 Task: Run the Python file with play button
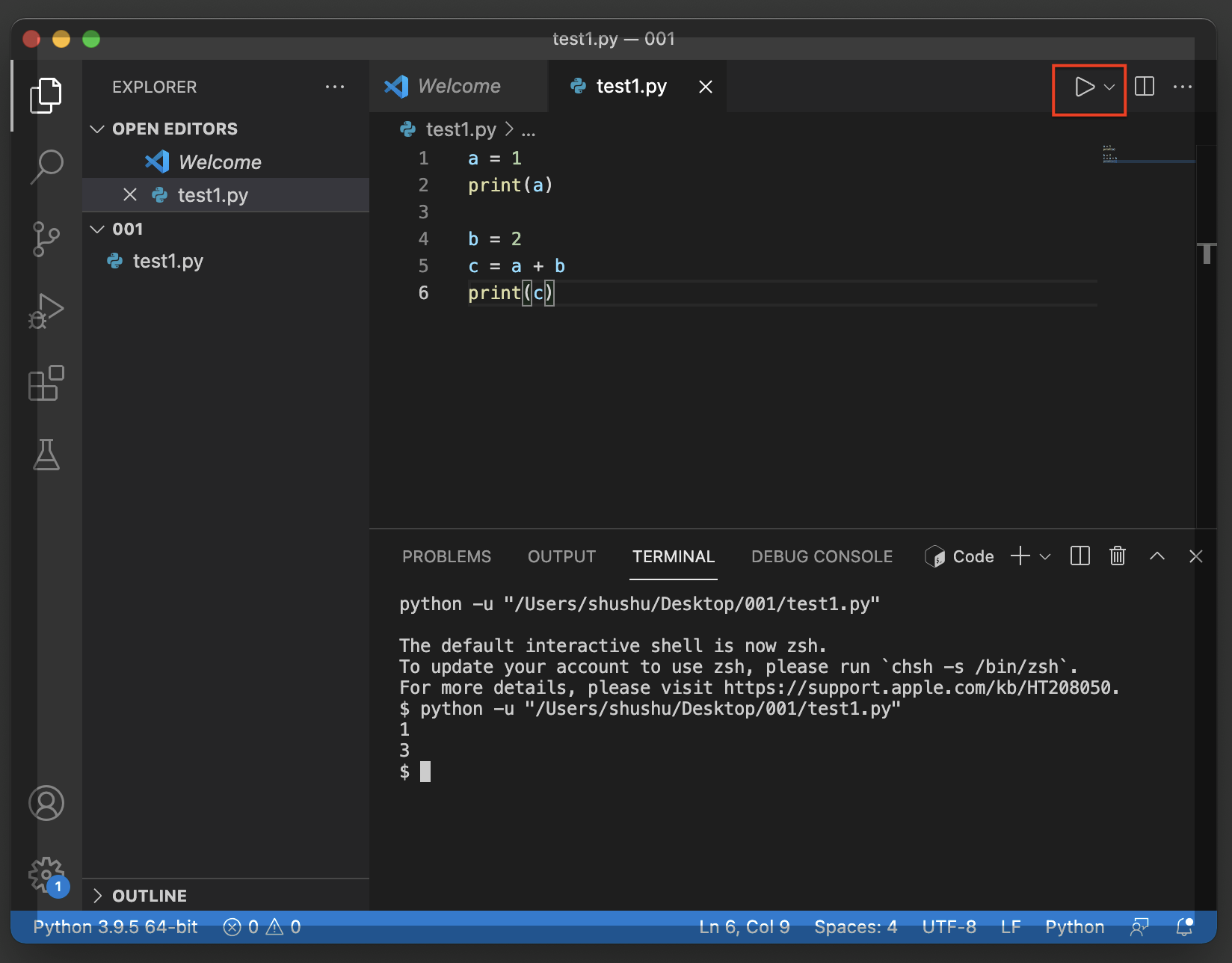[x=1084, y=87]
